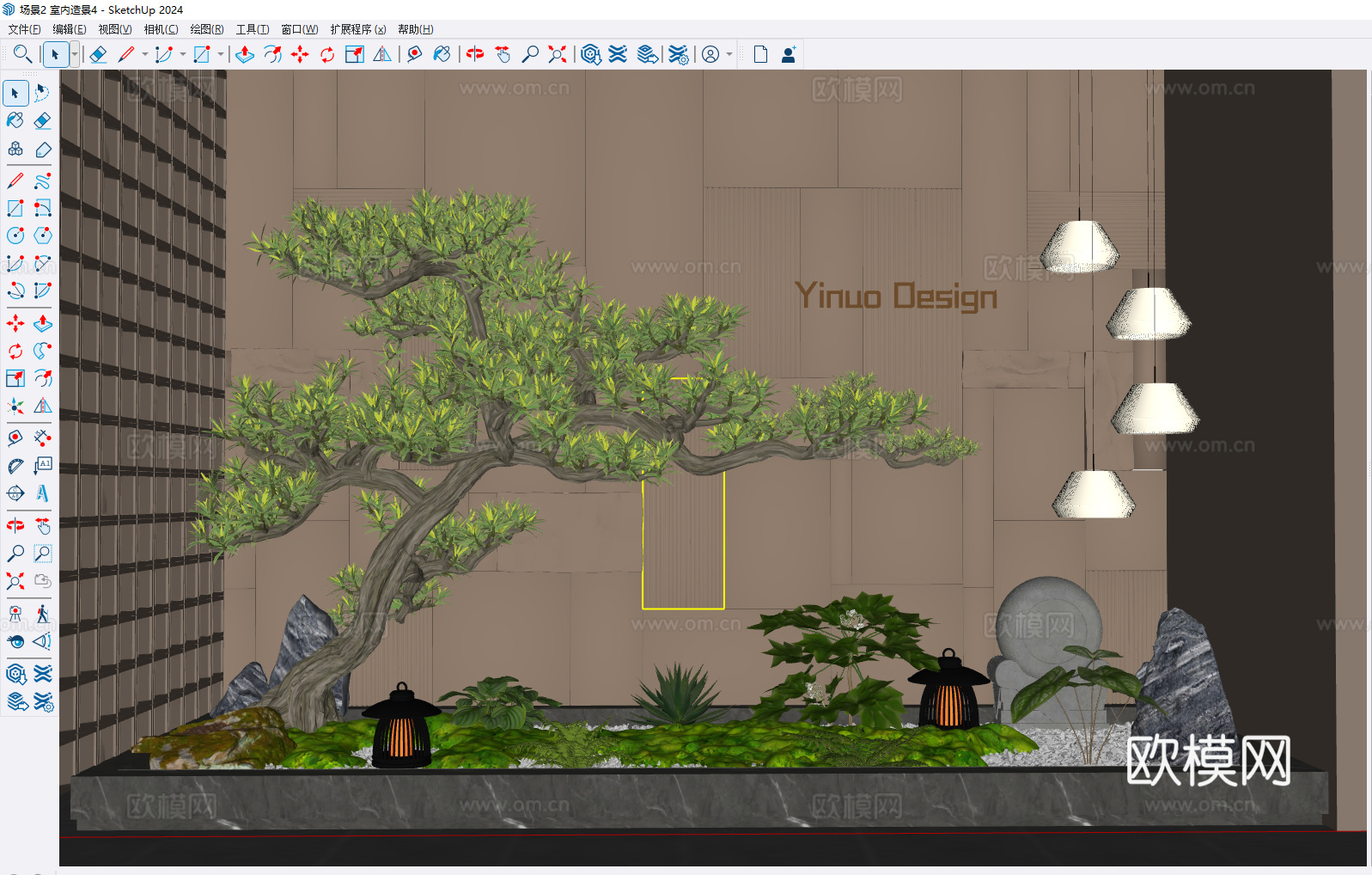Choose the Follow Me tool
1372x875 pixels.
coord(42,351)
